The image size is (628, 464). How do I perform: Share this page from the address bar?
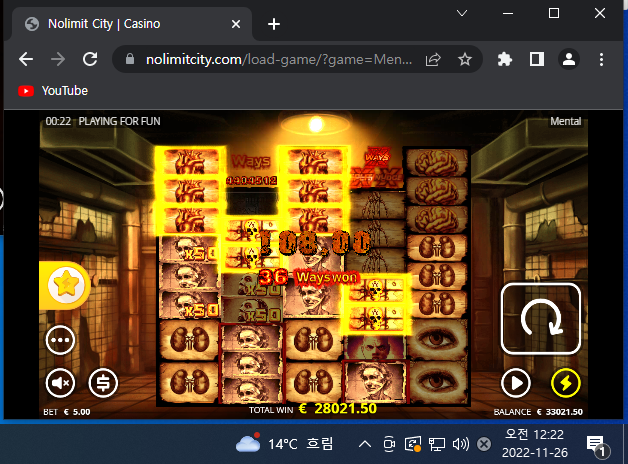coord(433,60)
